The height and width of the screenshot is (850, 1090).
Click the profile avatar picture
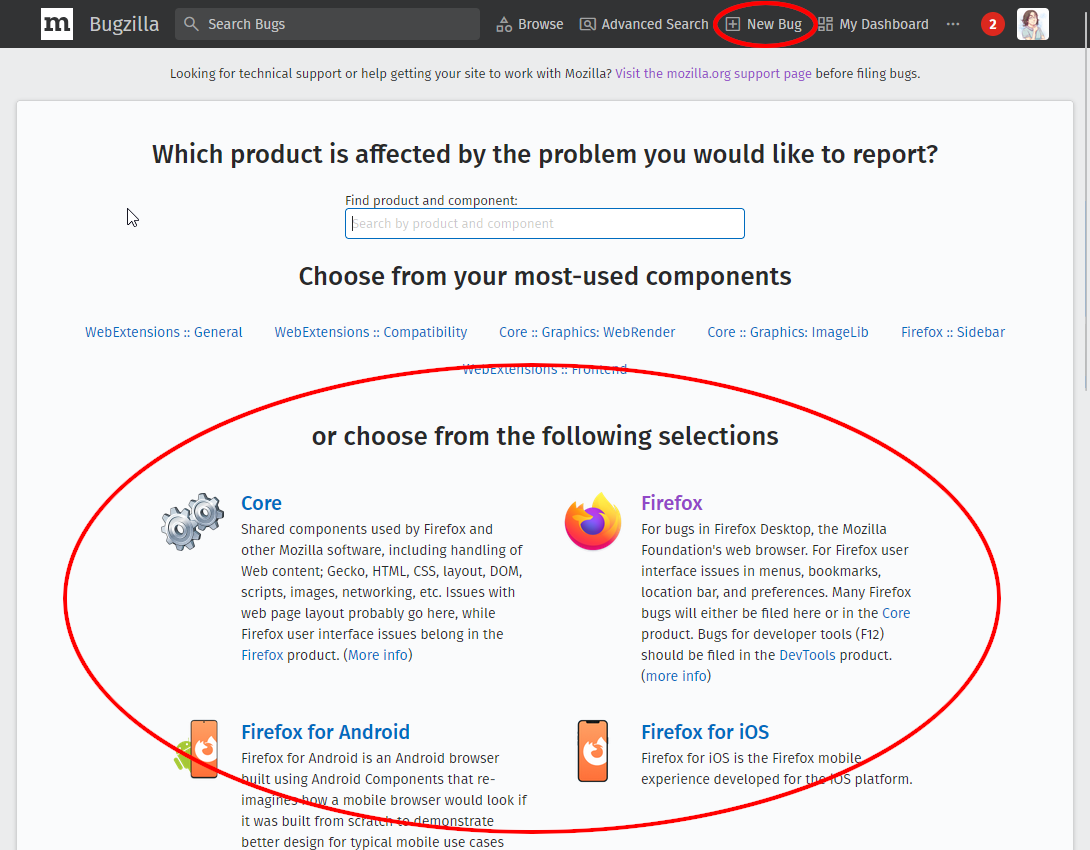(x=1032, y=23)
